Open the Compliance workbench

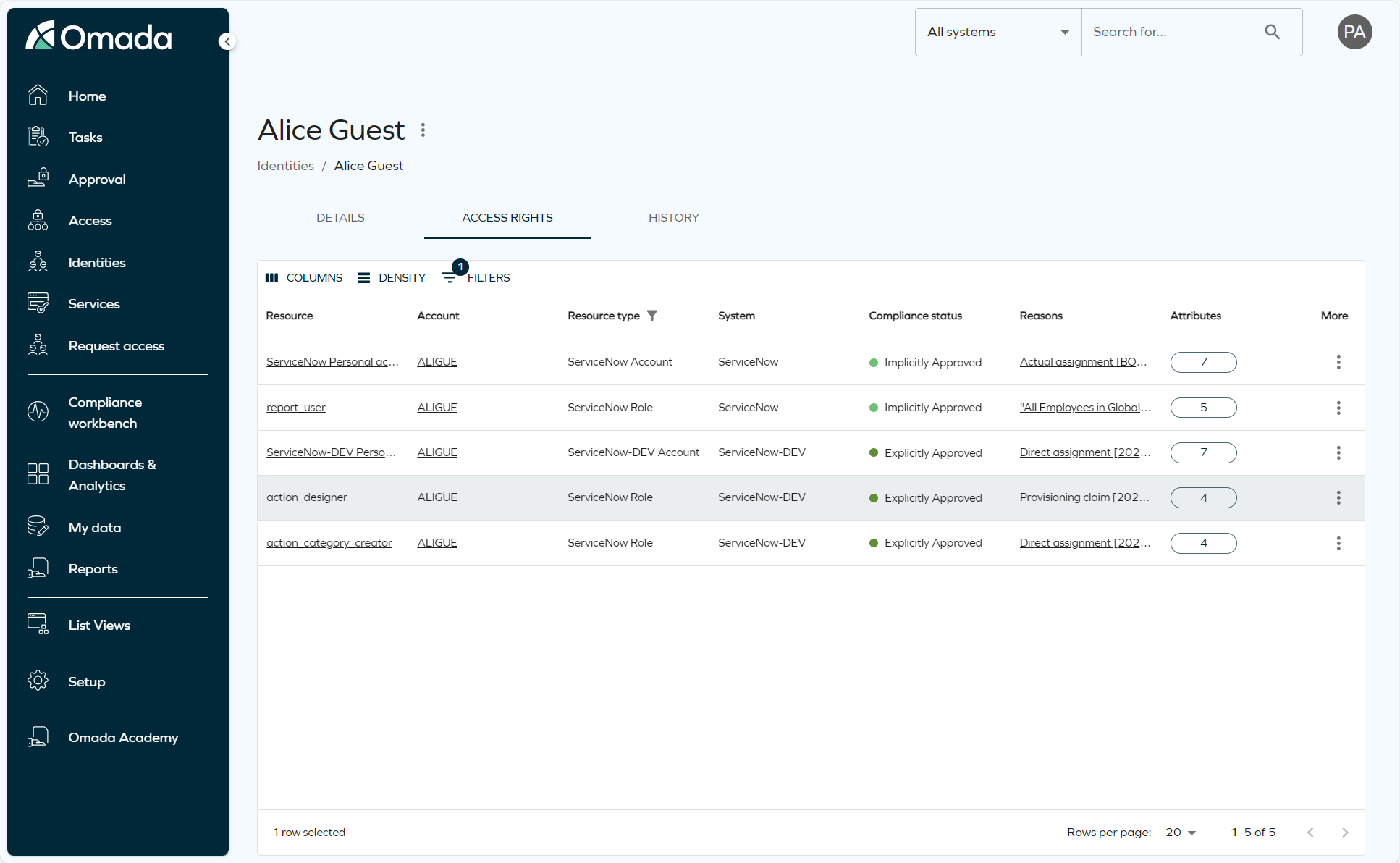[x=105, y=413]
